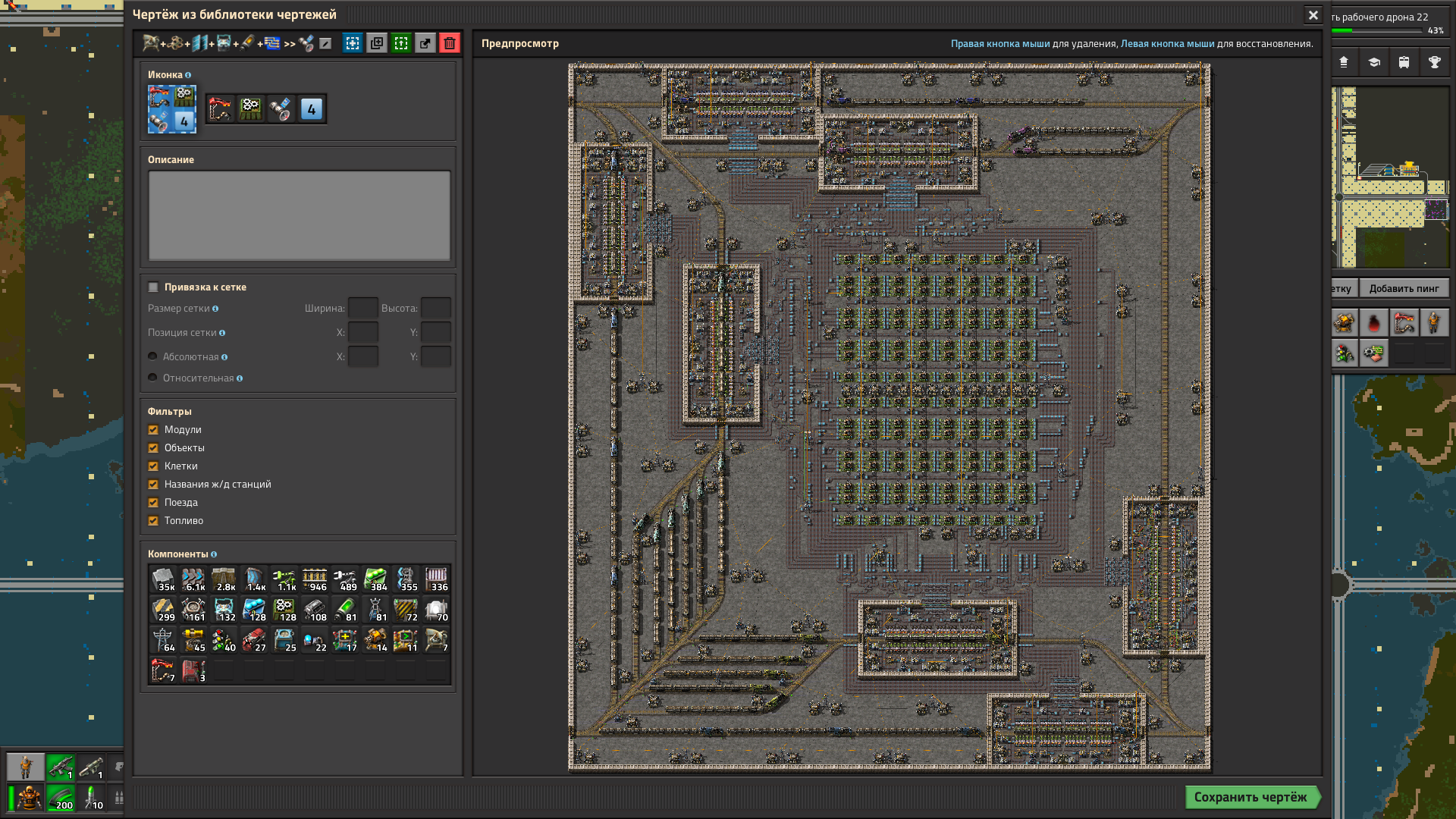Click the concrete component showing 2.8к
This screenshot has height=819, width=1456.
[224, 579]
